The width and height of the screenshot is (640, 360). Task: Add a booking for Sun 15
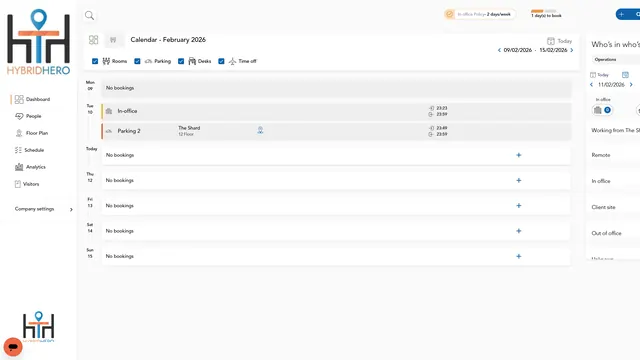click(x=518, y=256)
